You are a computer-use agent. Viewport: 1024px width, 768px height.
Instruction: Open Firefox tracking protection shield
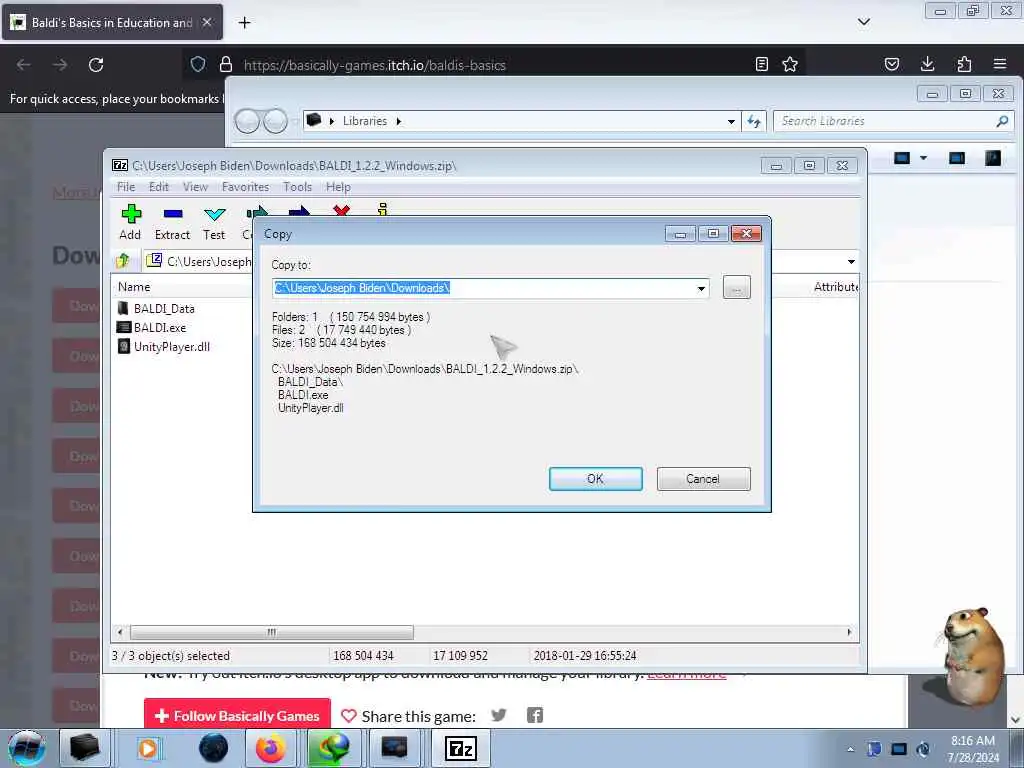coord(198,64)
